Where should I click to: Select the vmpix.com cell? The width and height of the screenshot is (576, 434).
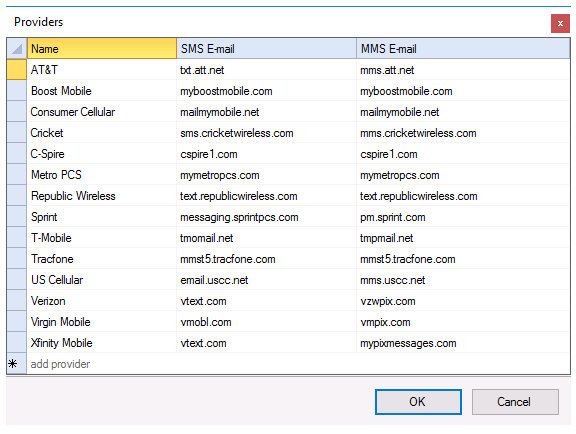tap(463, 322)
